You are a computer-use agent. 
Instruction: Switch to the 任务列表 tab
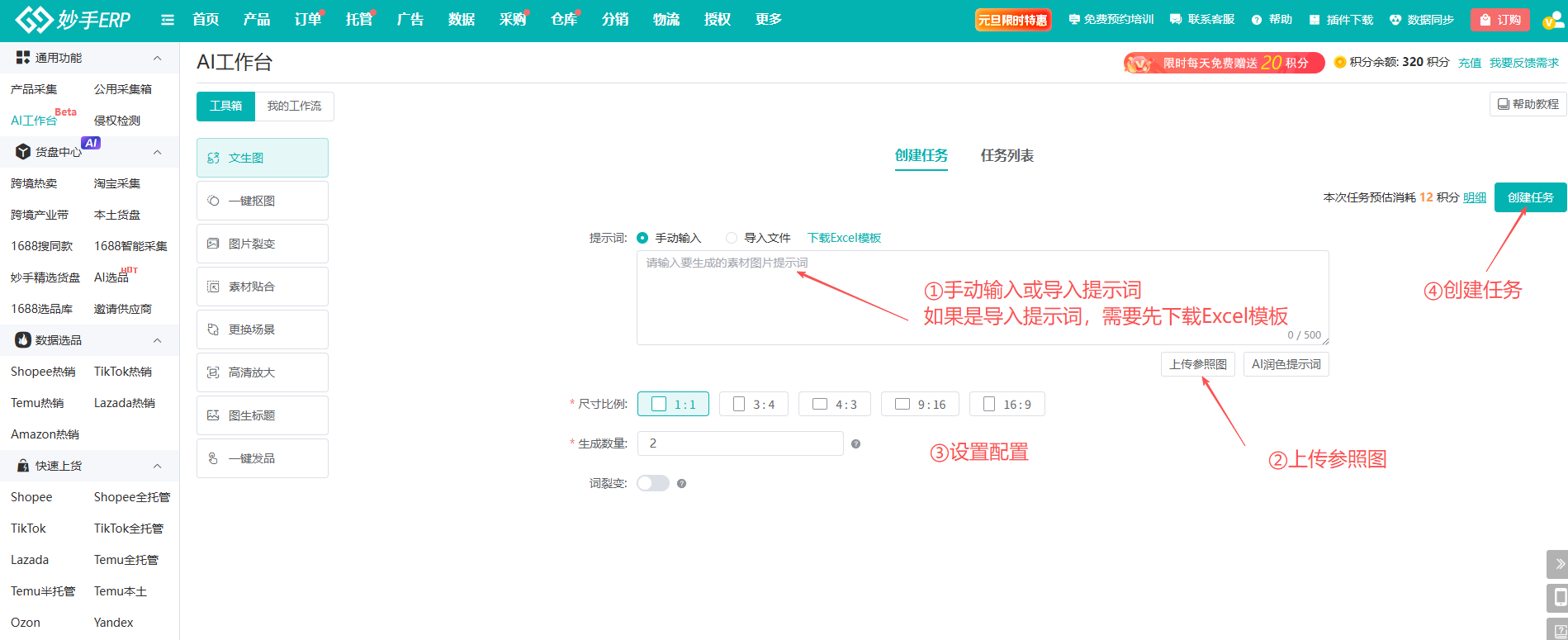[x=1007, y=155]
